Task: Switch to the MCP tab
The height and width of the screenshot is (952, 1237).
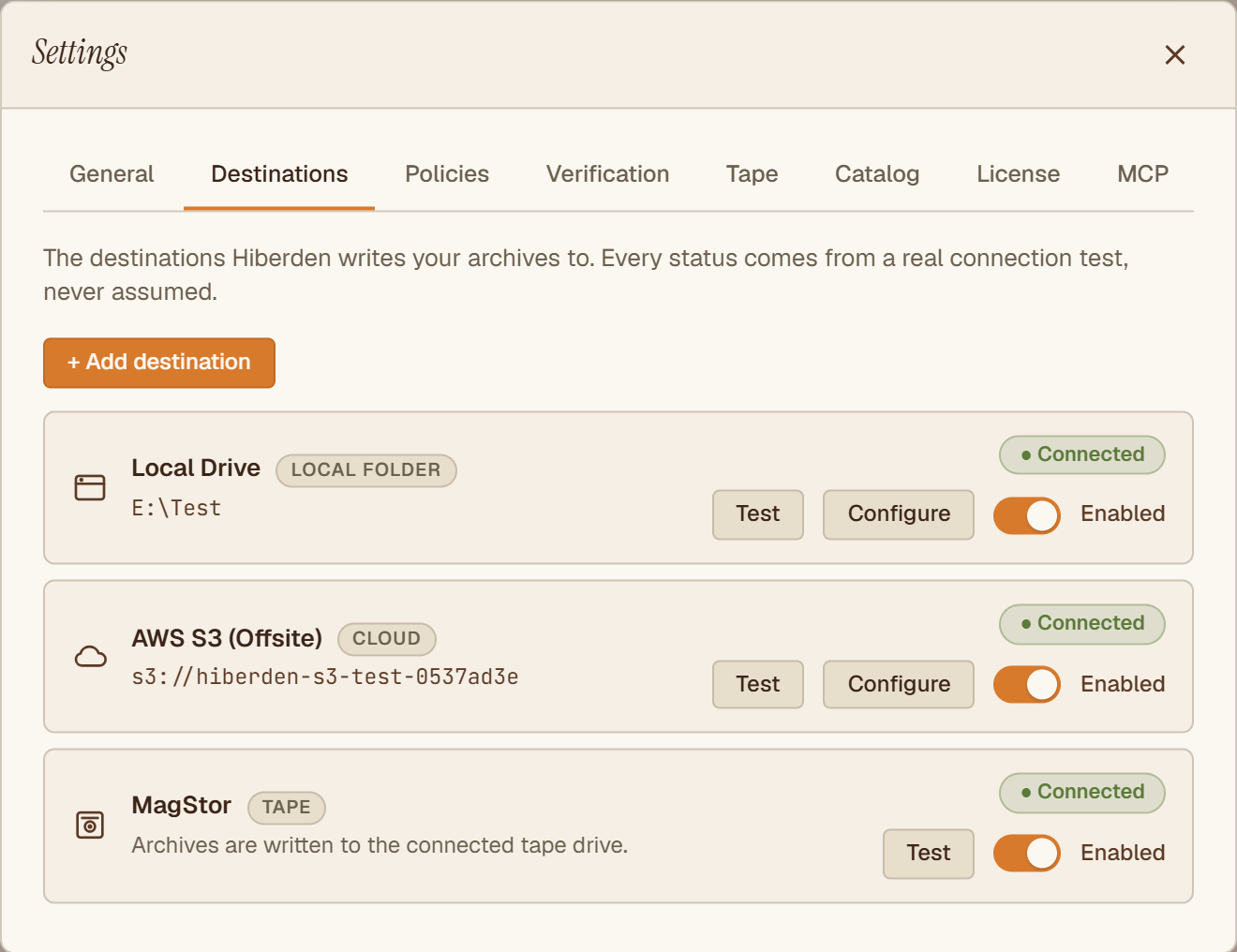Action: point(1142,174)
